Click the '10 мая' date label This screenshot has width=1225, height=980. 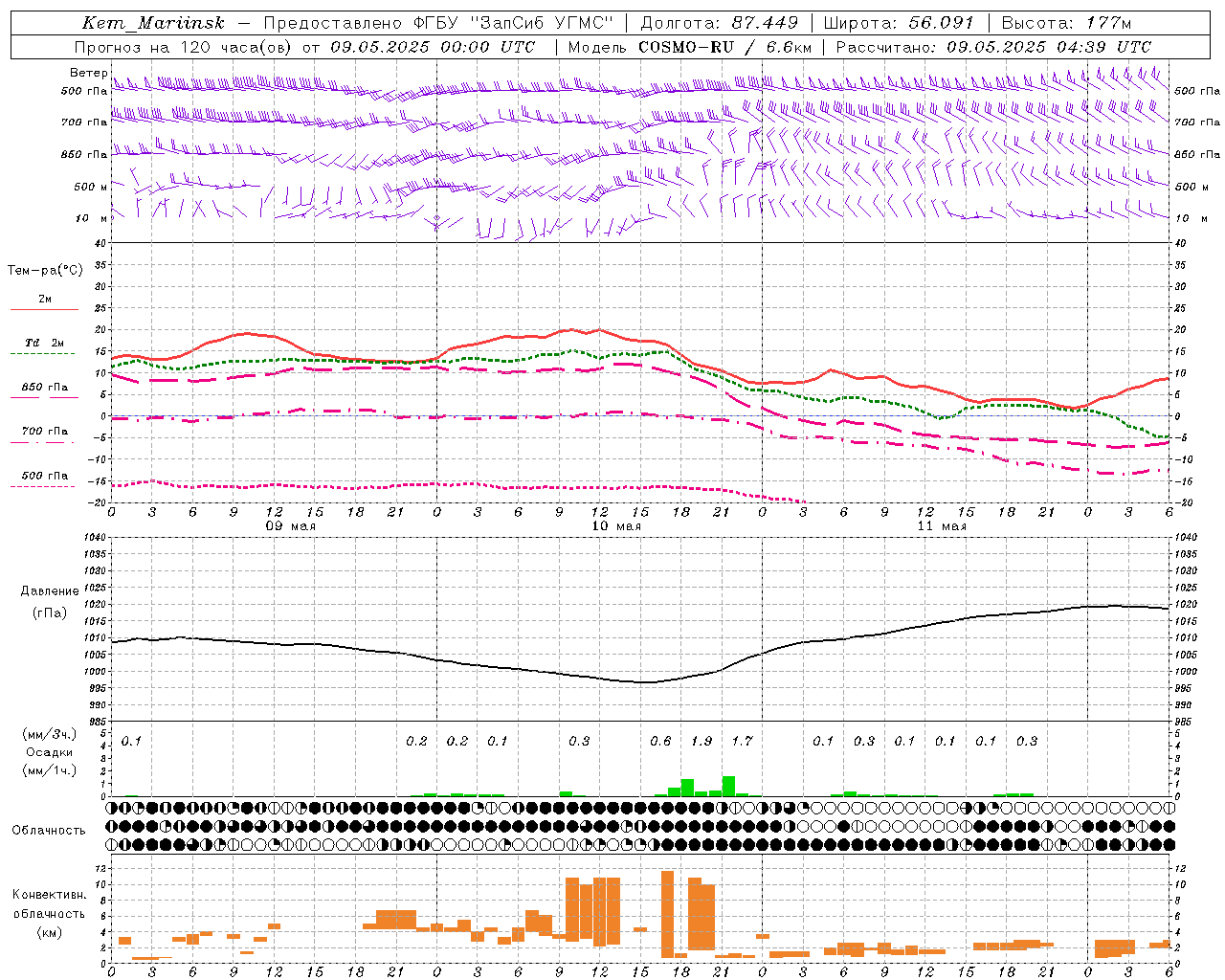click(x=615, y=526)
